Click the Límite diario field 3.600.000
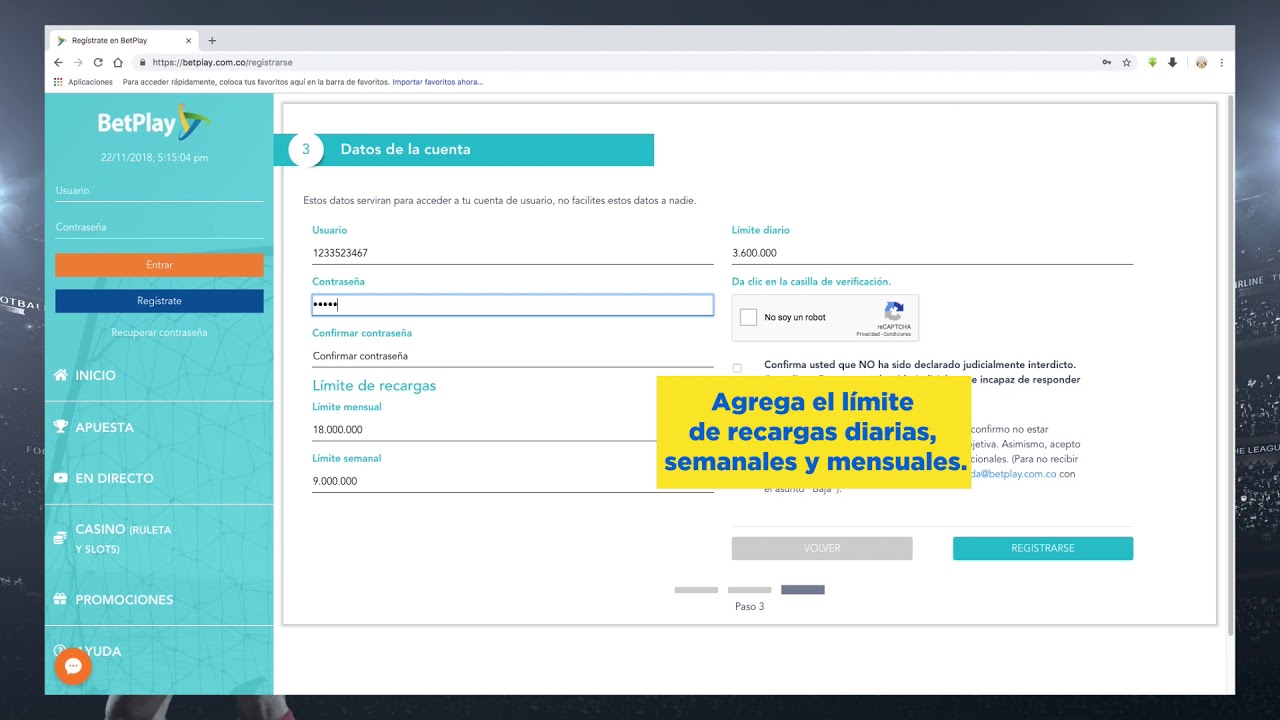 click(x=932, y=253)
